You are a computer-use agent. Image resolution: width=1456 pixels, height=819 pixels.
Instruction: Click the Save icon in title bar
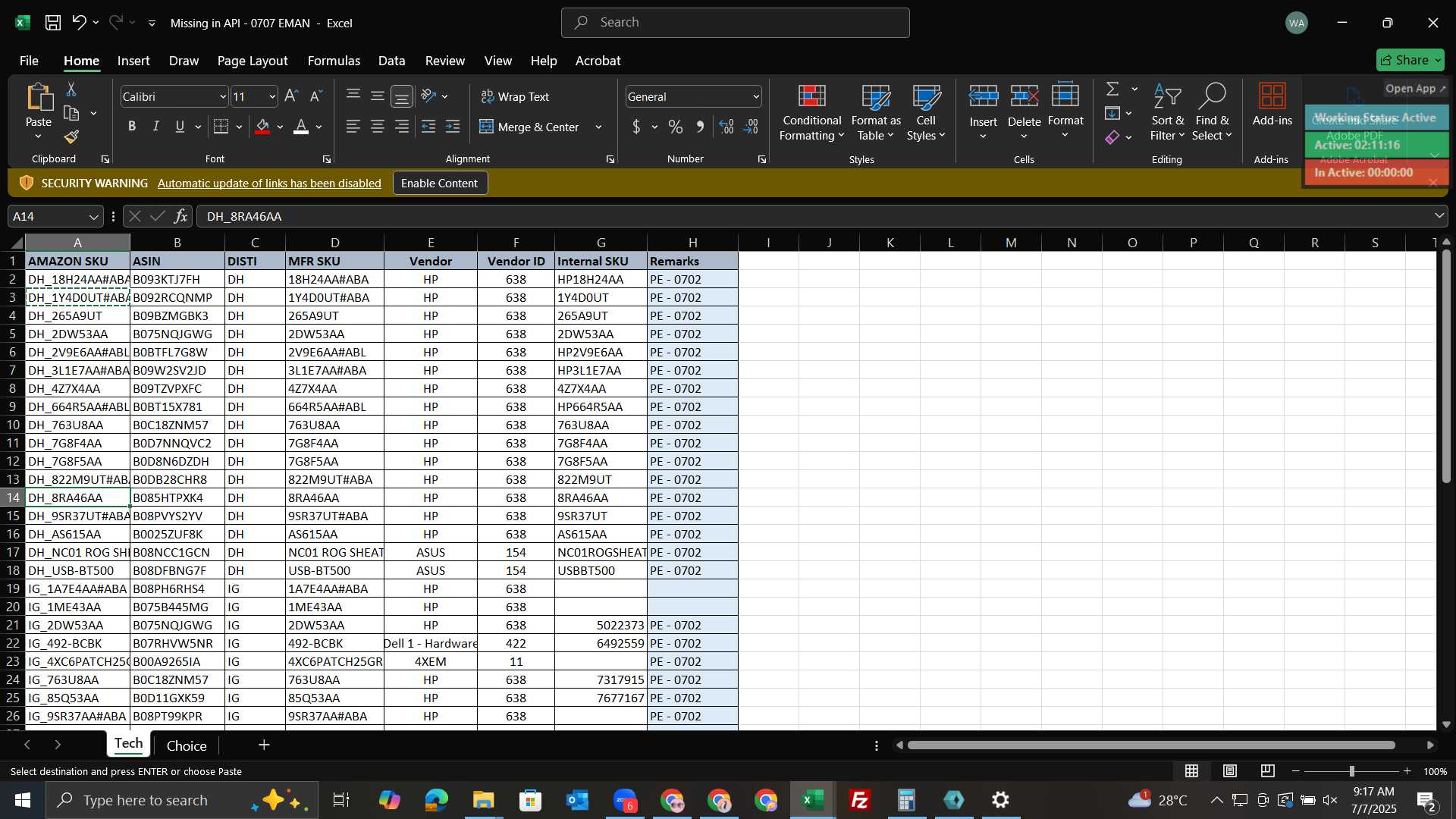(x=53, y=23)
